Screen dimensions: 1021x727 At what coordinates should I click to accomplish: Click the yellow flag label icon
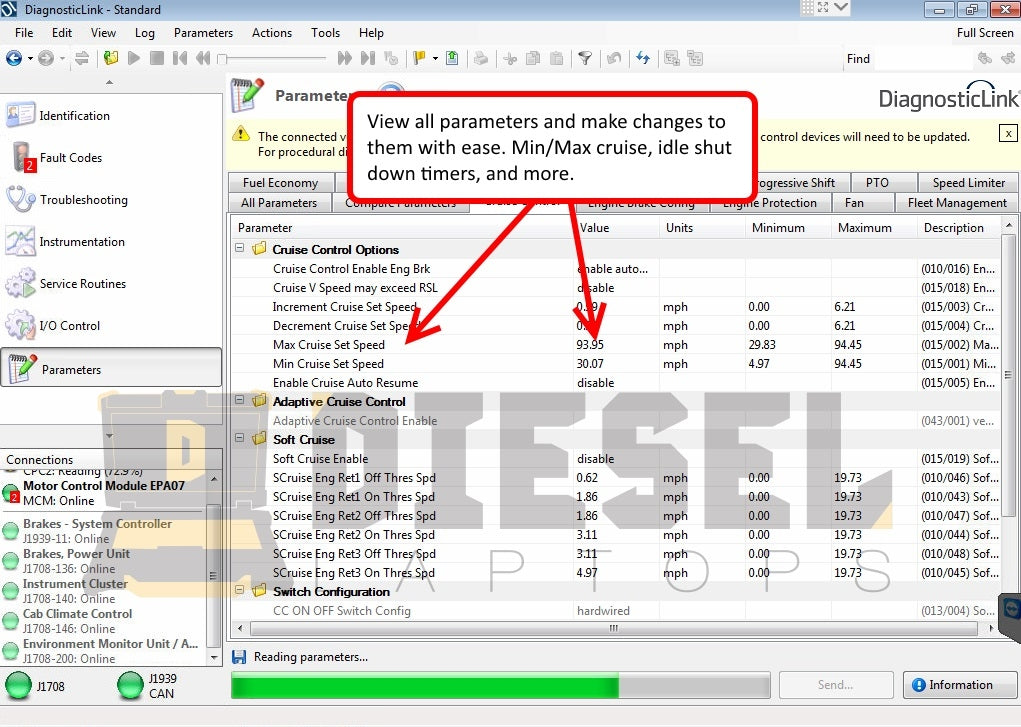[x=419, y=59]
